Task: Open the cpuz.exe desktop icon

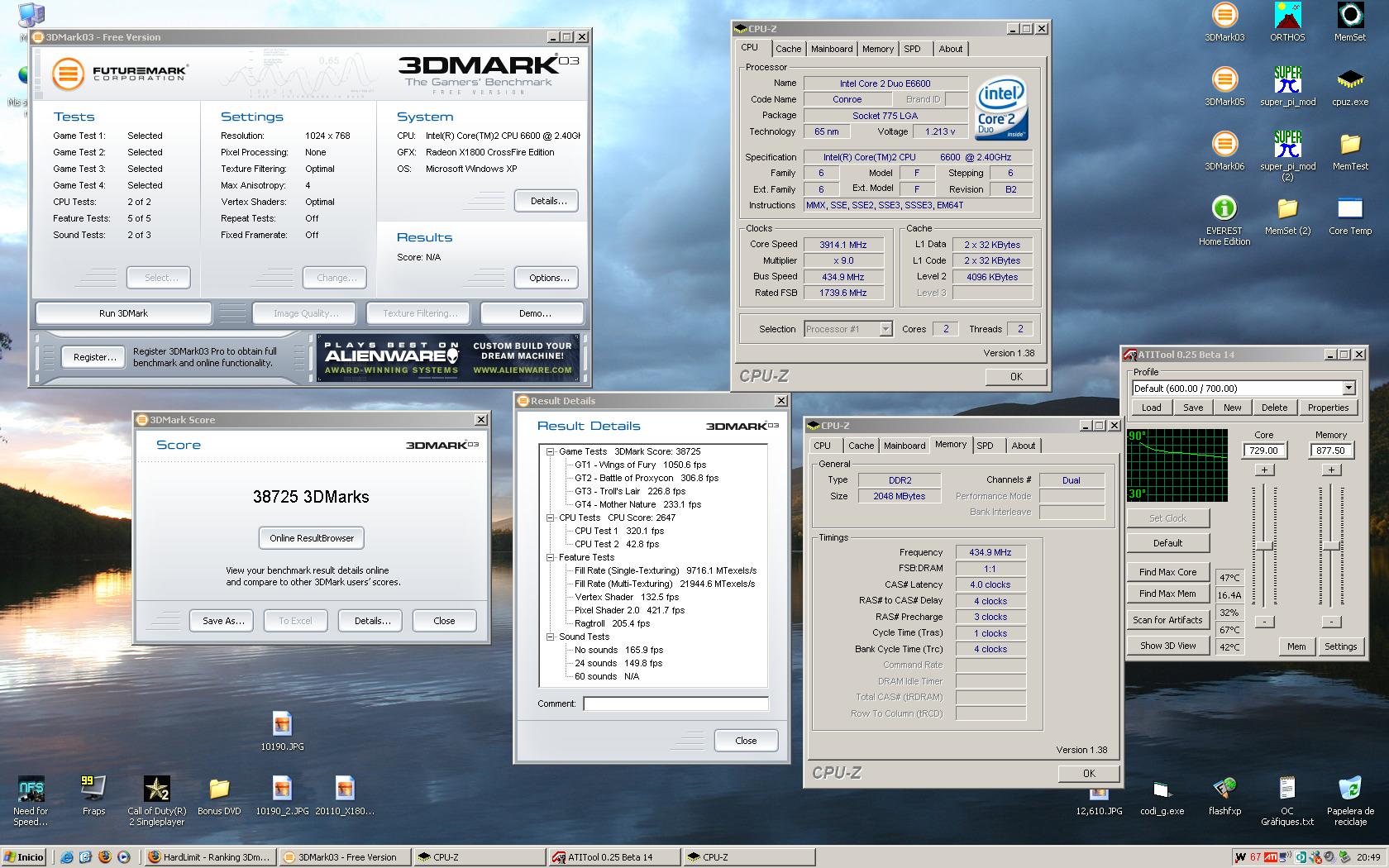Action: coord(1349,87)
